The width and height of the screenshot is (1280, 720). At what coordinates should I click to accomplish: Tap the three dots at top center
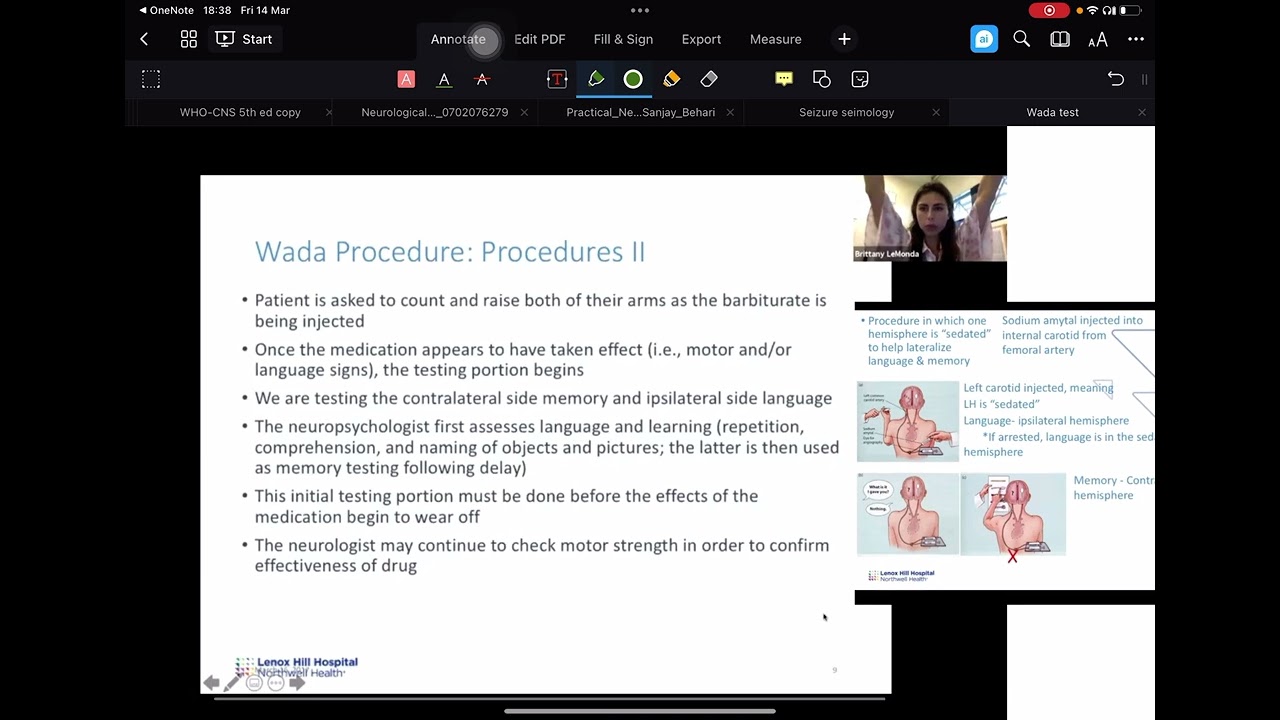(x=640, y=10)
